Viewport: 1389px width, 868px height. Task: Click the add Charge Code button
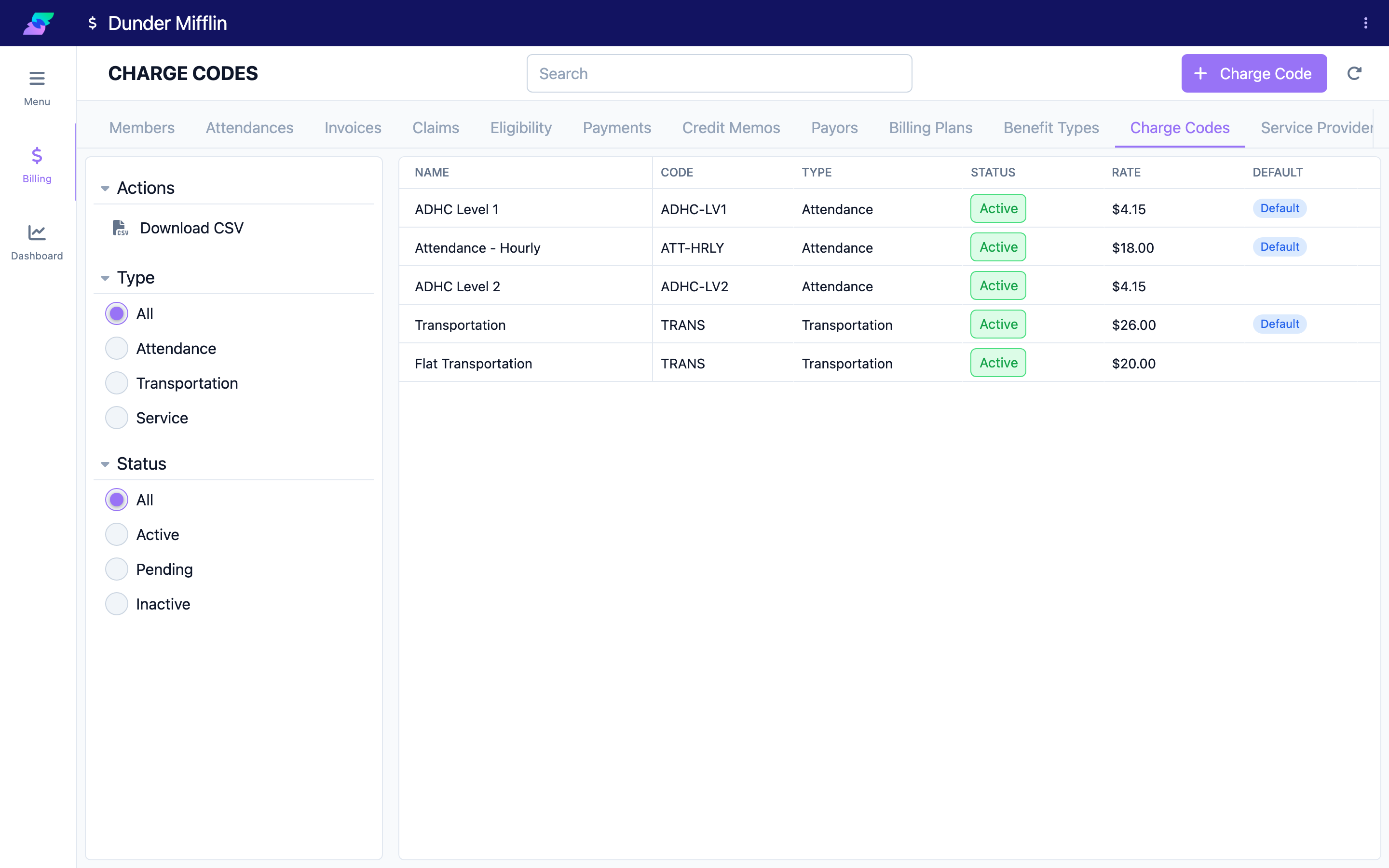tap(1254, 73)
